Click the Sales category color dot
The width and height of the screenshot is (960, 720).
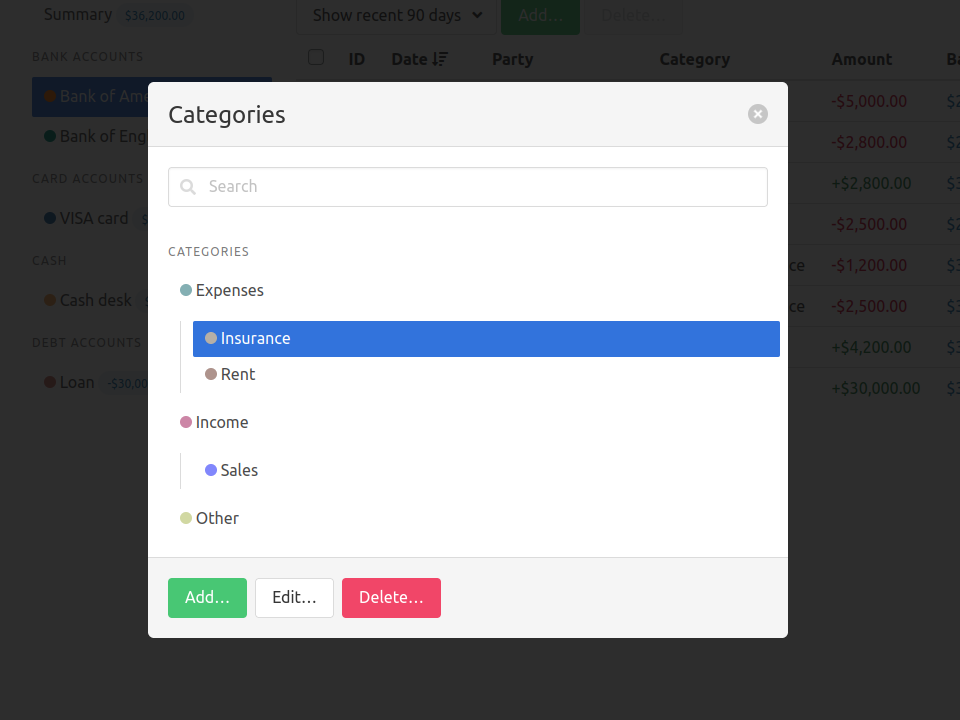(211, 471)
